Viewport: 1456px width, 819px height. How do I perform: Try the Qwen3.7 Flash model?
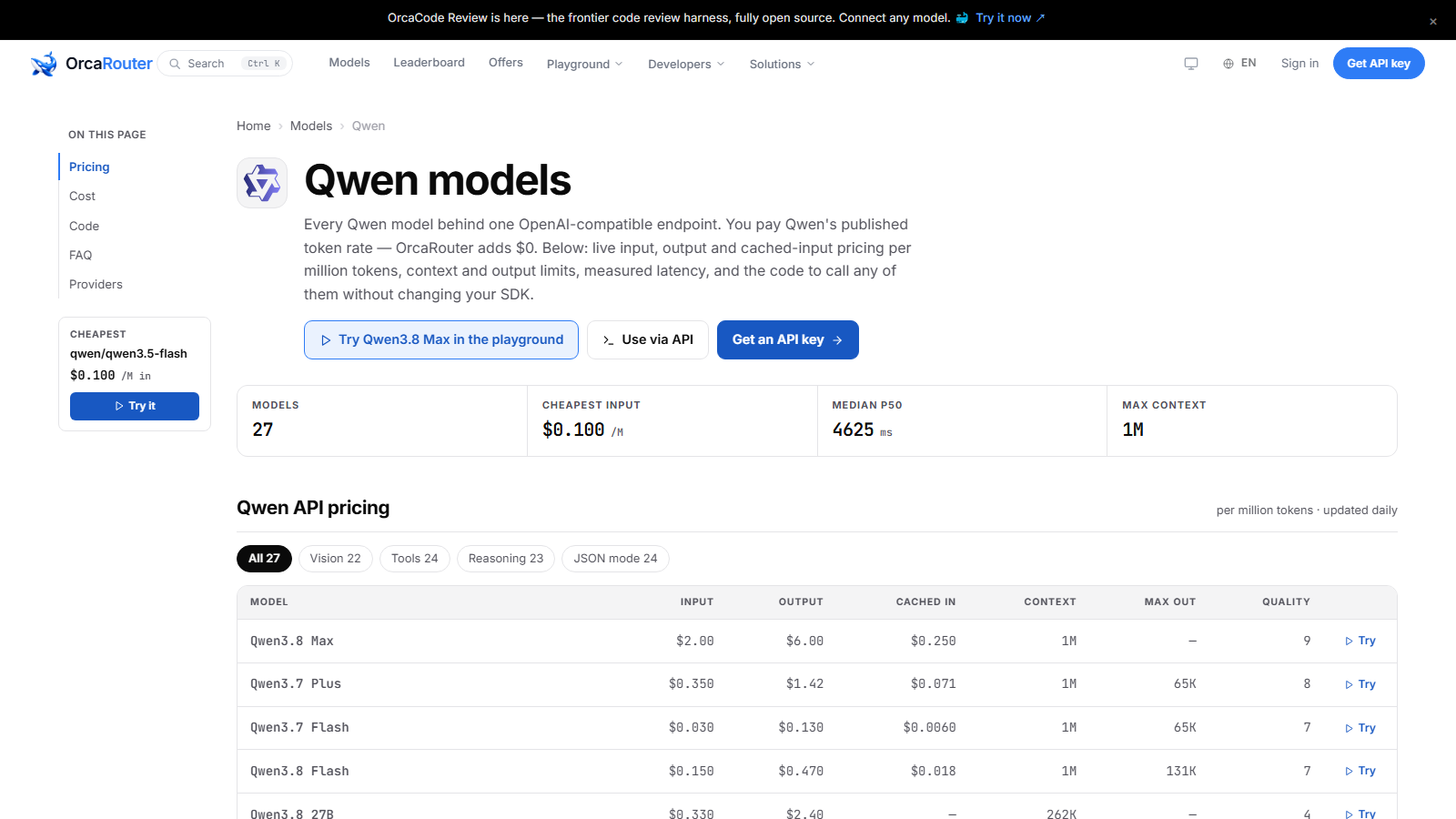pyautogui.click(x=1360, y=729)
